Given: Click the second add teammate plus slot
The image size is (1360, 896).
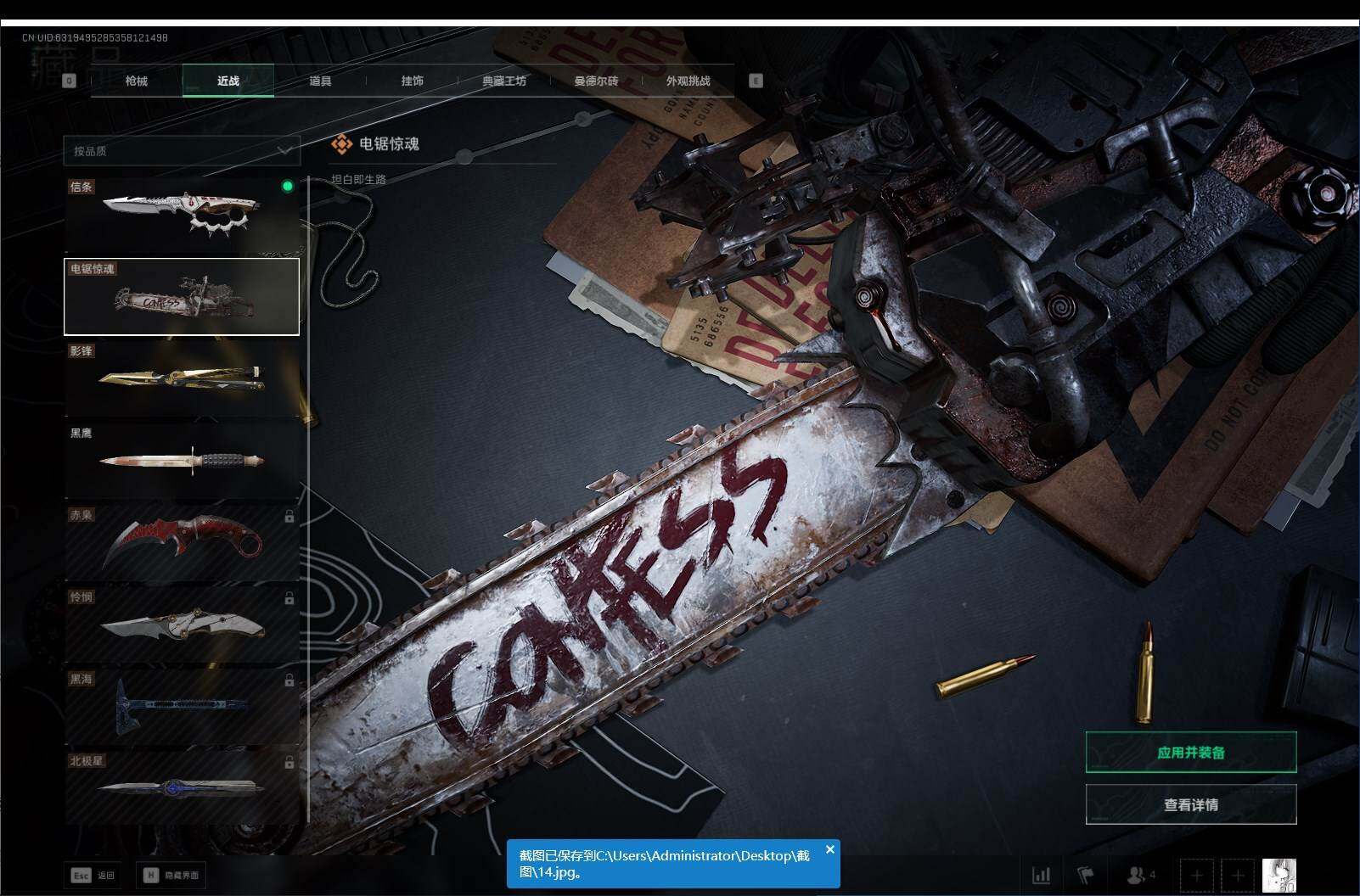Looking at the screenshot, I should pyautogui.click(x=1238, y=875).
